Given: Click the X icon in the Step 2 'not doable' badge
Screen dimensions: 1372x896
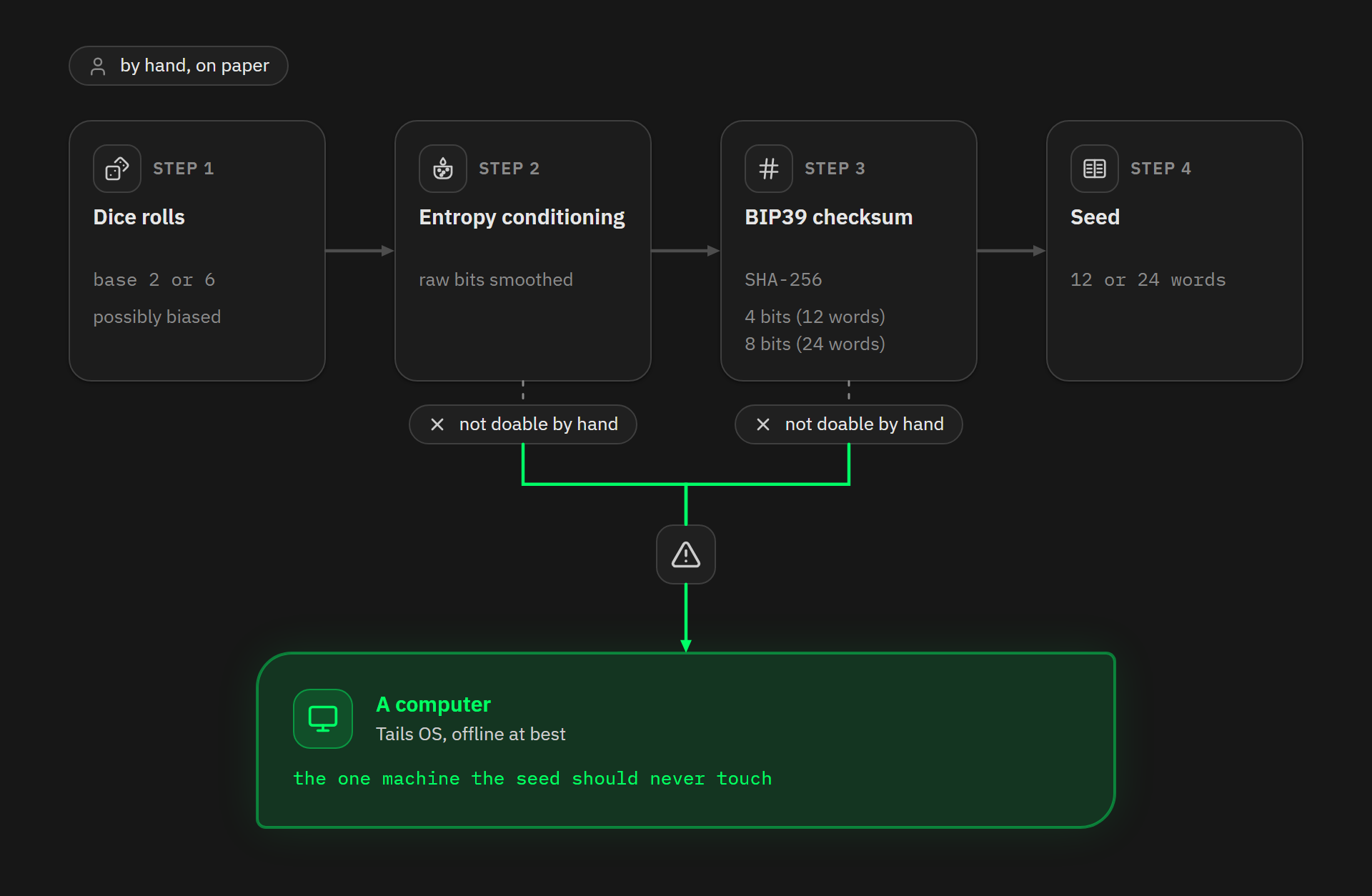Looking at the screenshot, I should click(437, 424).
